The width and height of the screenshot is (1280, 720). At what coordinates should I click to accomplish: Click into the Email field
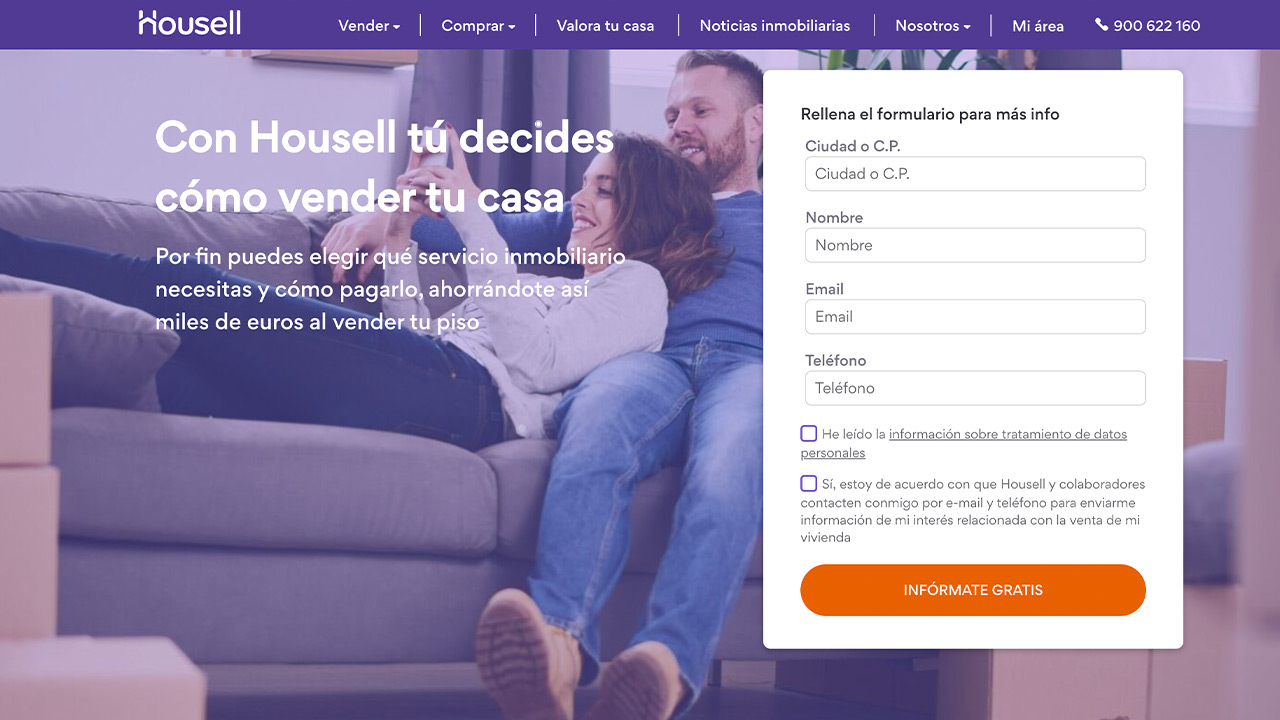click(x=975, y=317)
